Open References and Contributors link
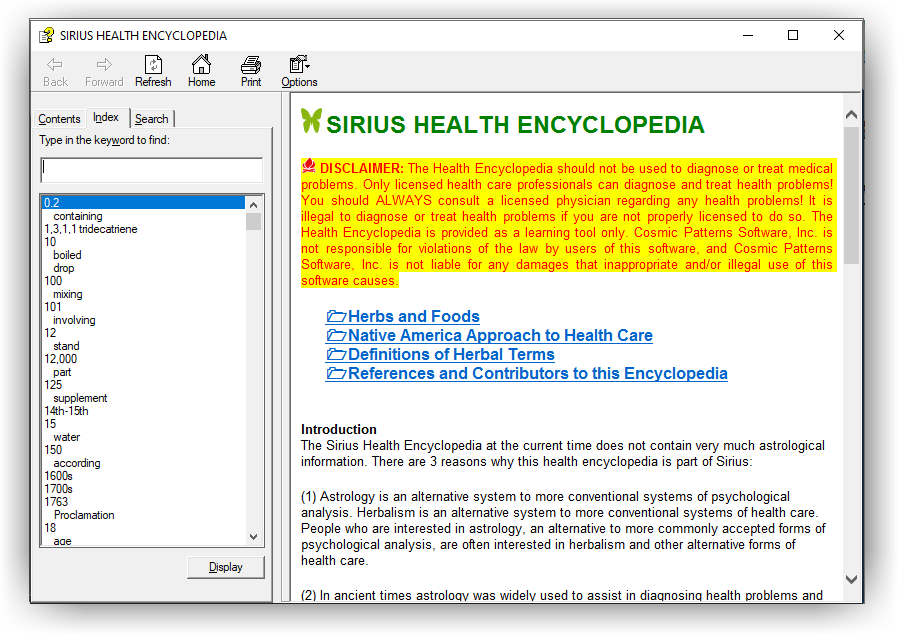 (x=537, y=374)
